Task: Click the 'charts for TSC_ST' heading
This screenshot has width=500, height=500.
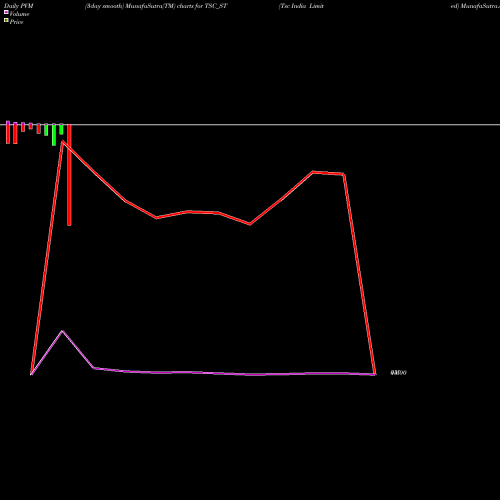Action: click(x=202, y=6)
